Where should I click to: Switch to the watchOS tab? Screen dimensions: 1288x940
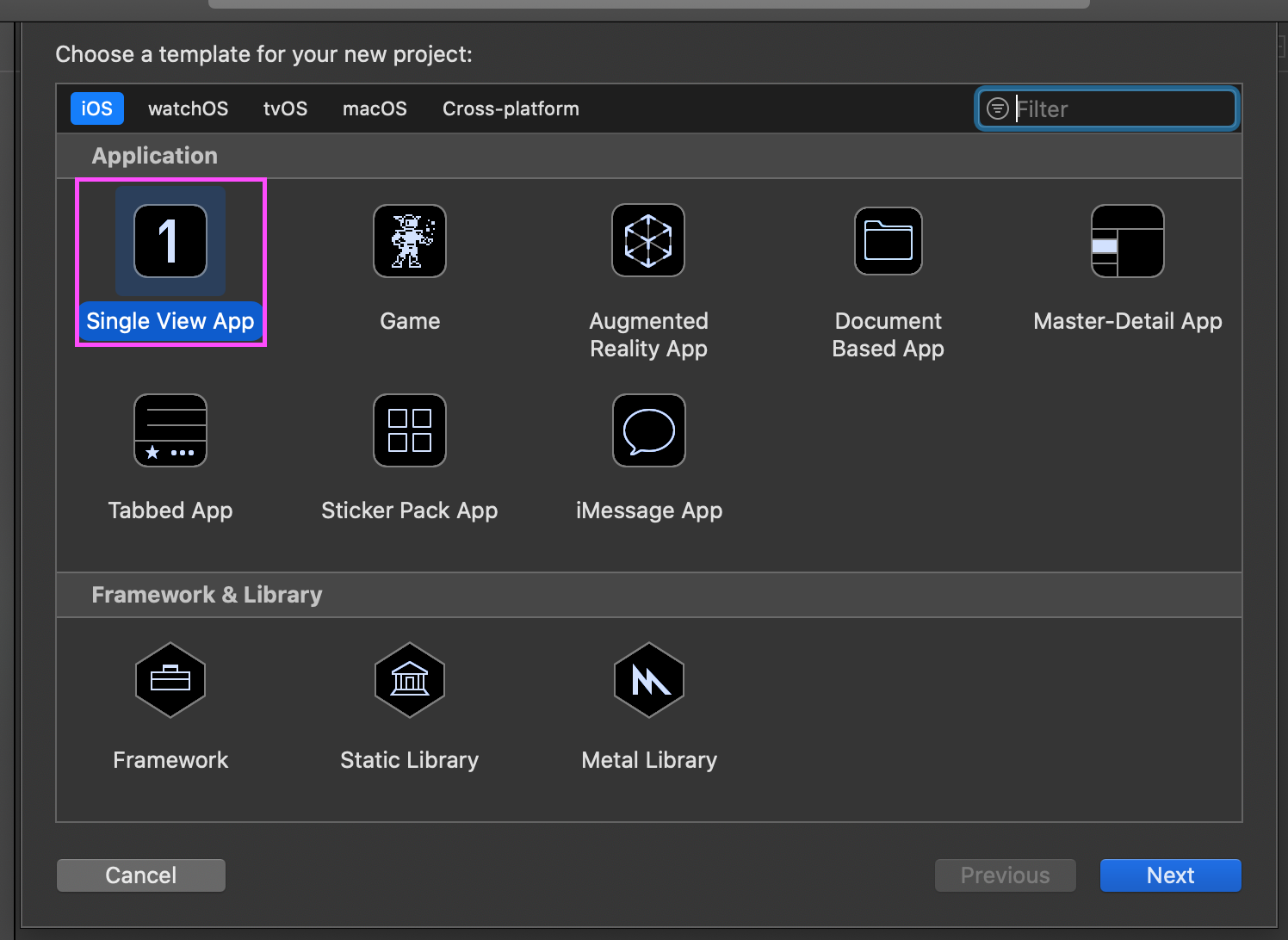[x=188, y=108]
